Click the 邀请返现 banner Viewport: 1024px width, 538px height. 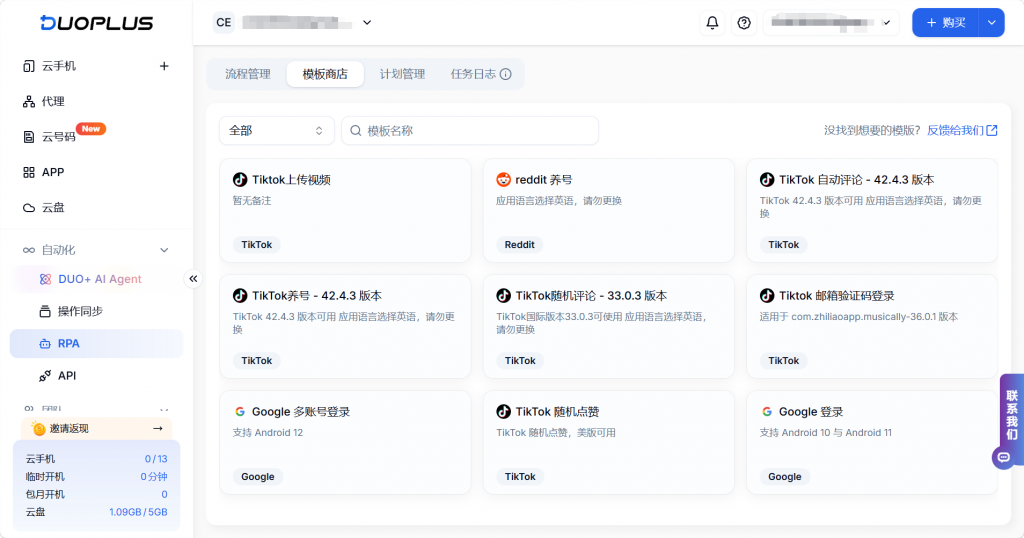coord(96,428)
